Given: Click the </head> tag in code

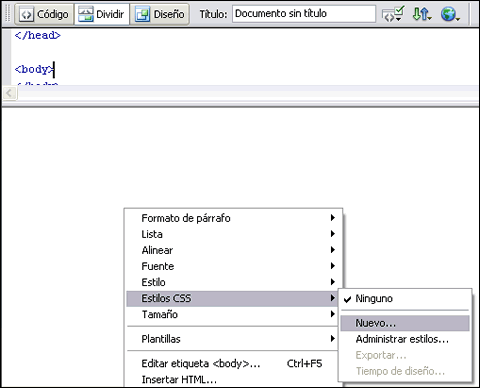Looking at the screenshot, I should coord(38,35).
